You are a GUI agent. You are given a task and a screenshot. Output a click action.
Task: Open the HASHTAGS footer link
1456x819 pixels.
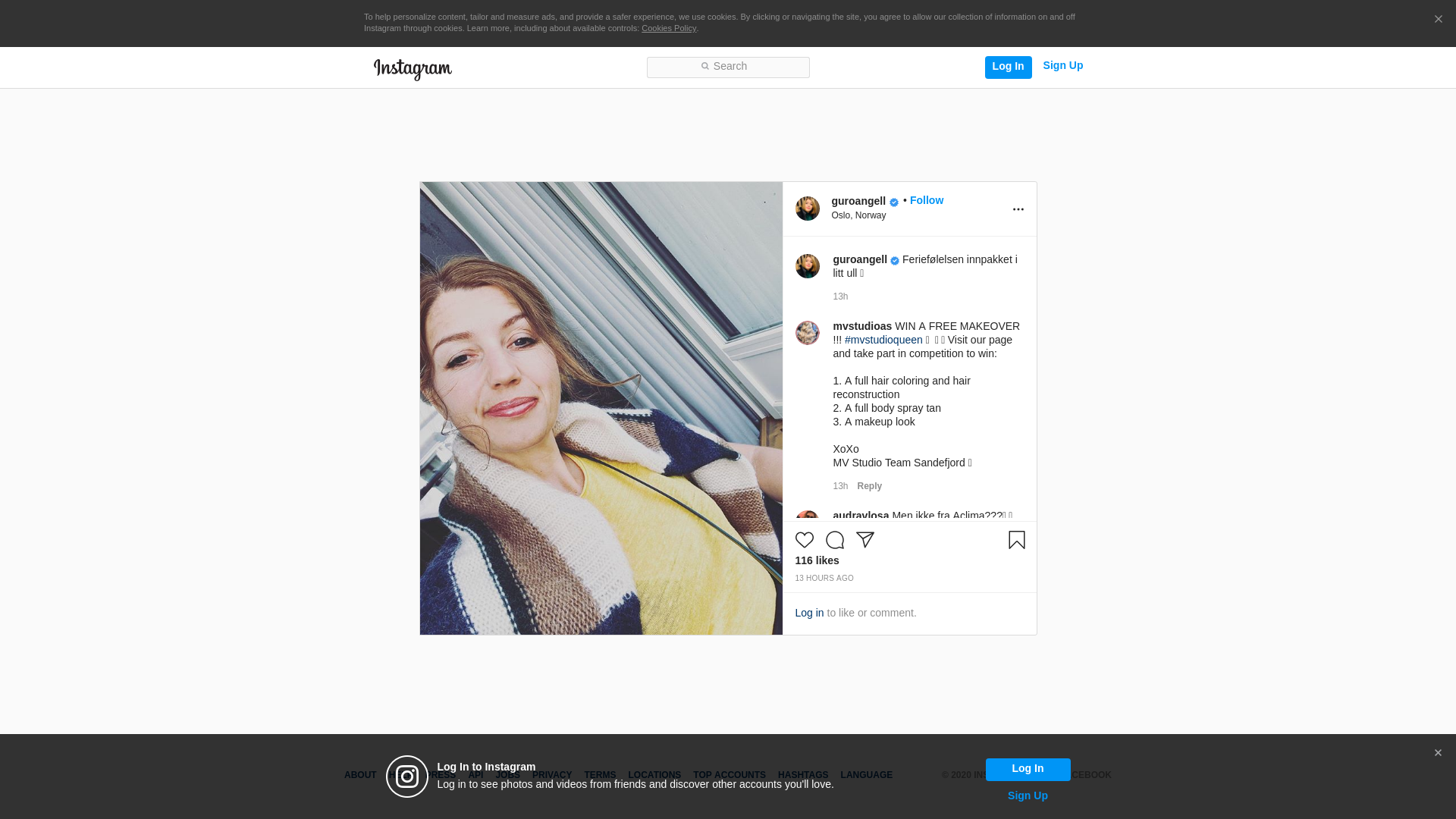click(802, 775)
